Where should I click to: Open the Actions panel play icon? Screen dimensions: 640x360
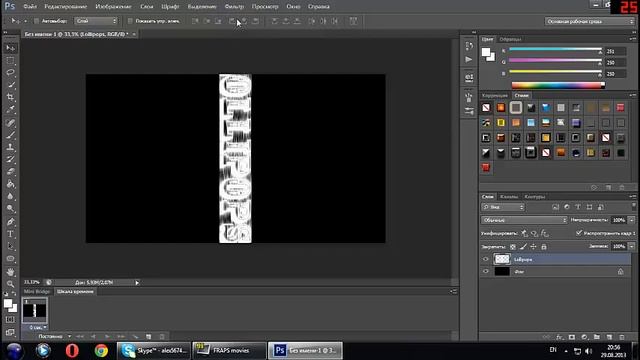(x=469, y=60)
